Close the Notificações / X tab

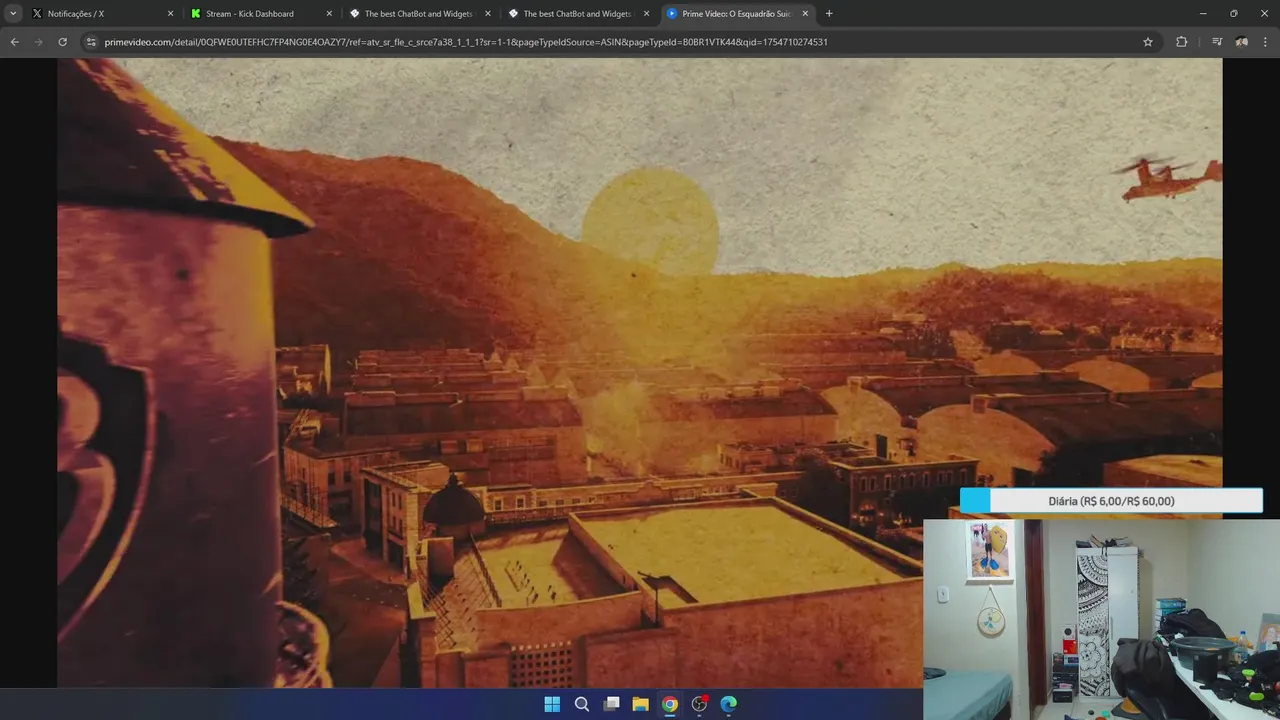coord(170,14)
